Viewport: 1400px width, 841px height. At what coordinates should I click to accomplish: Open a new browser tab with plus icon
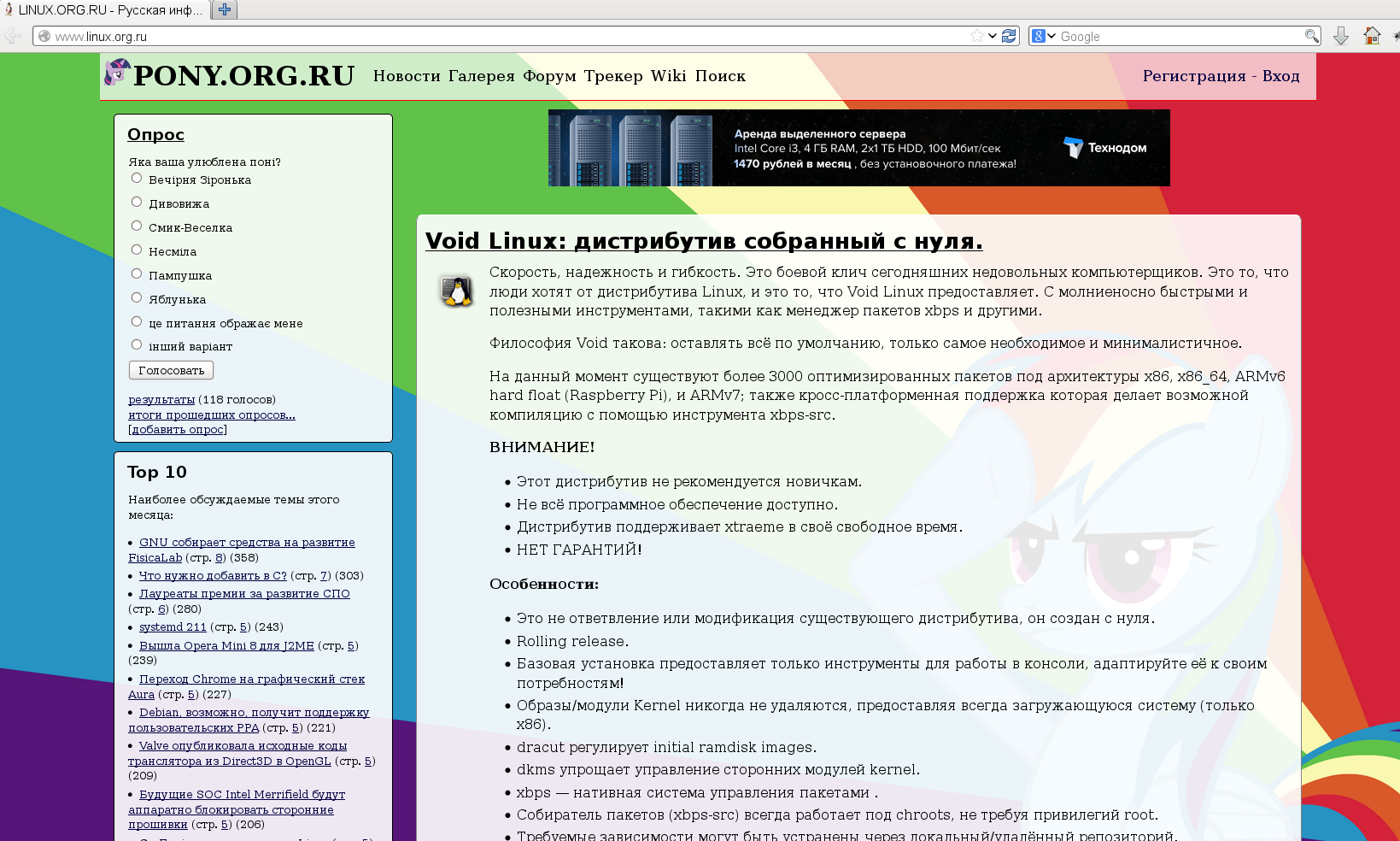point(225,9)
